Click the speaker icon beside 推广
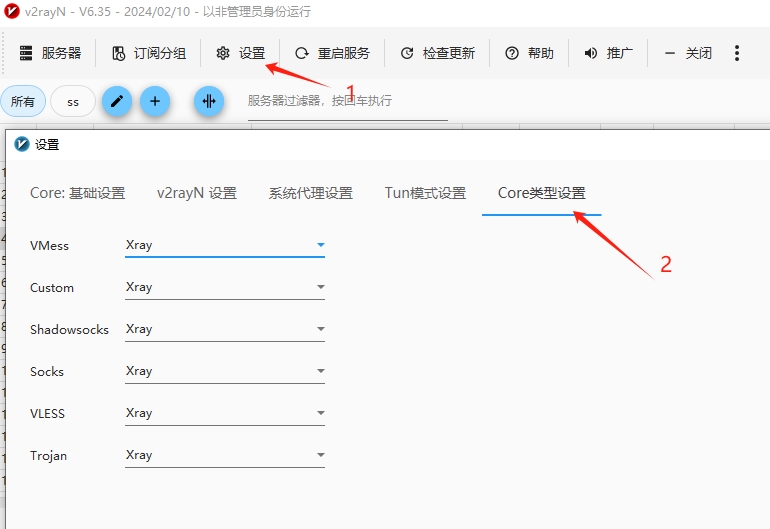 coord(590,53)
